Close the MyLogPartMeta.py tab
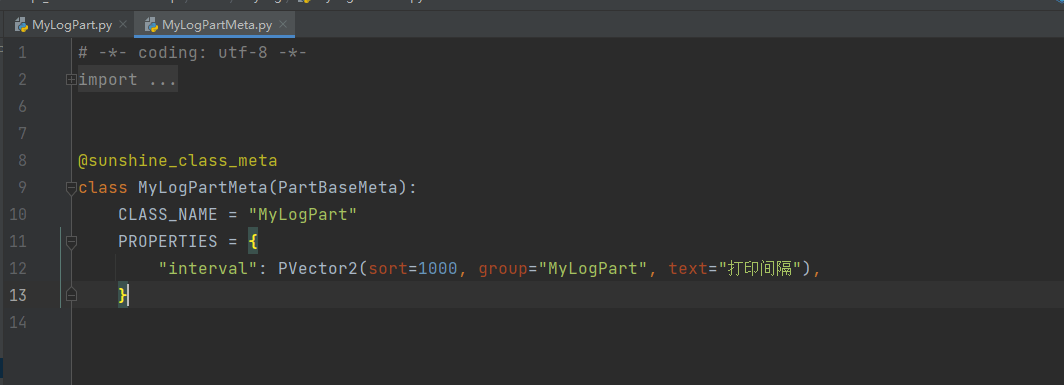 coord(284,24)
